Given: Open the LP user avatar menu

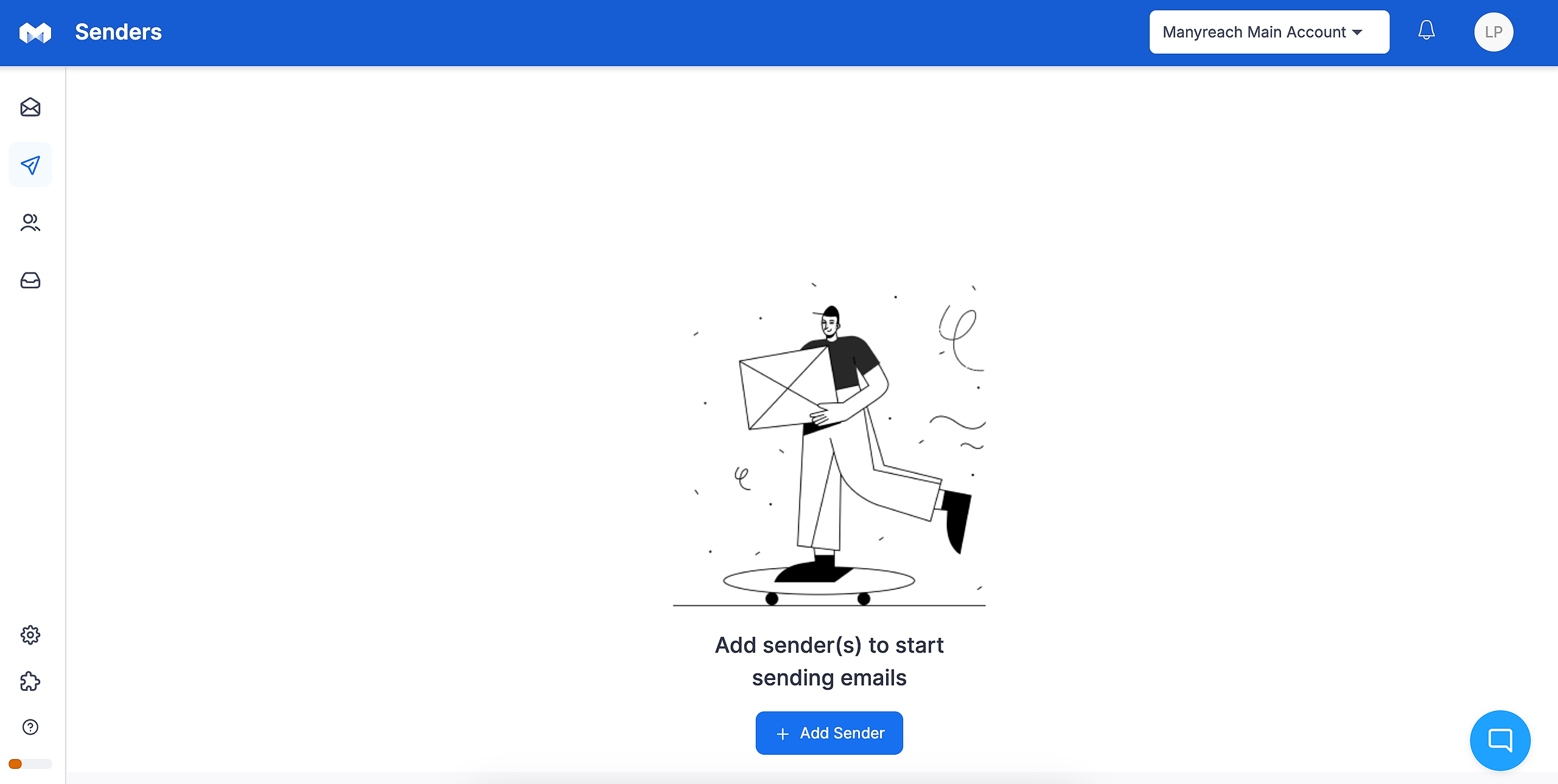Looking at the screenshot, I should point(1493,32).
